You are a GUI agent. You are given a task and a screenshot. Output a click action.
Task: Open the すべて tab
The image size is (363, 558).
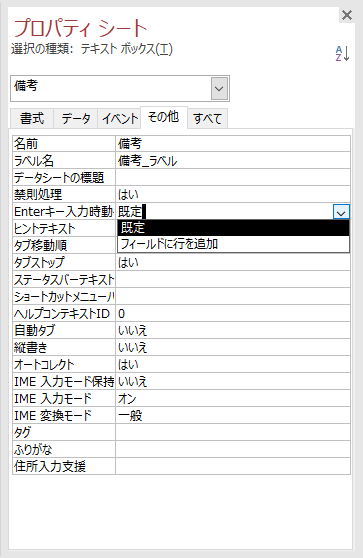click(x=207, y=118)
